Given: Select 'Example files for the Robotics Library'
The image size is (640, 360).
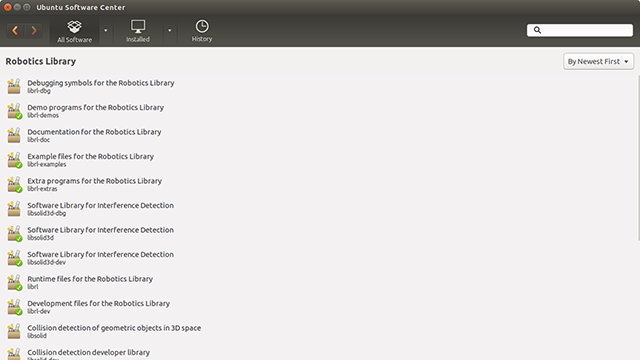Looking at the screenshot, I should coord(91,156).
